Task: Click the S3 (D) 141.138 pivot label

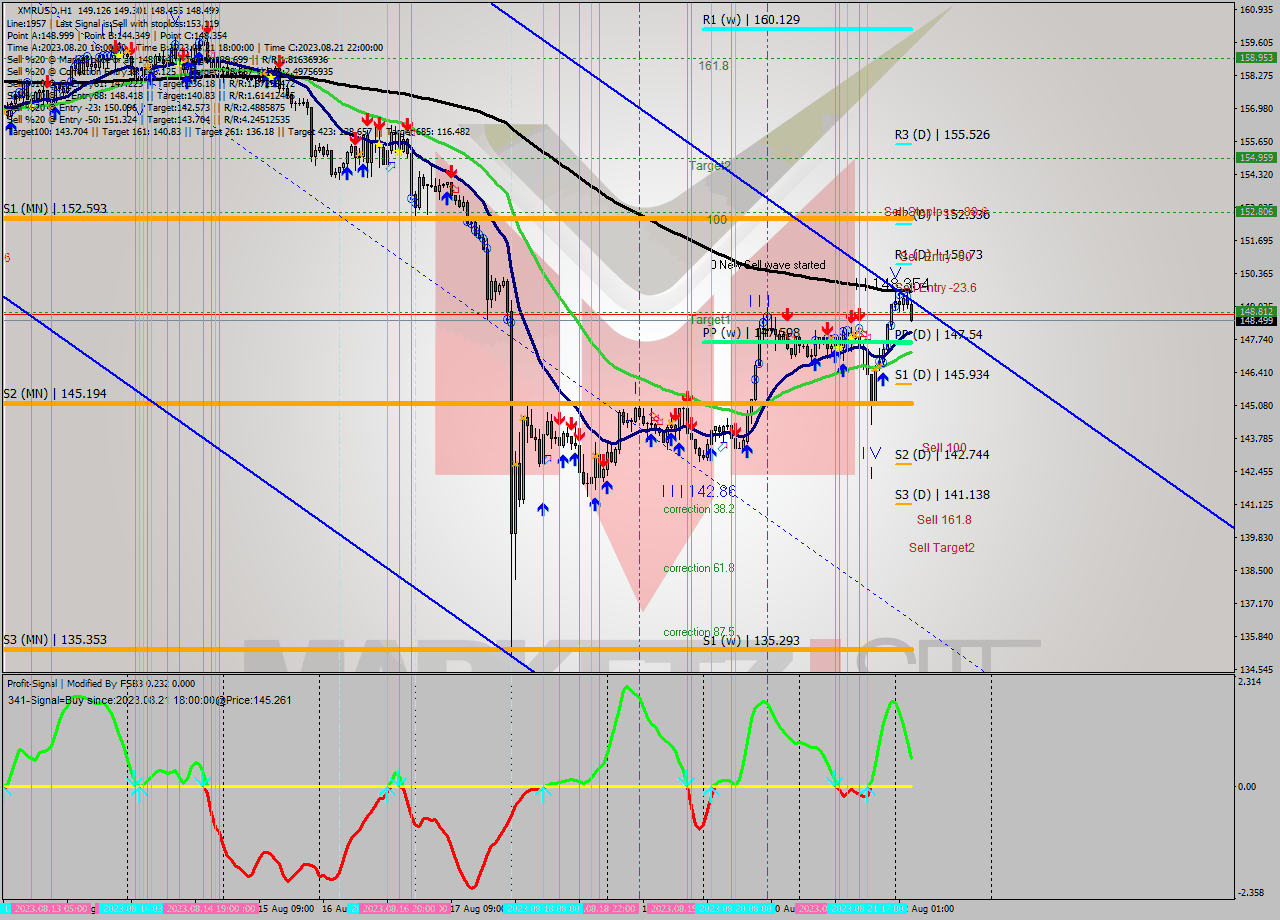Action: pos(942,494)
